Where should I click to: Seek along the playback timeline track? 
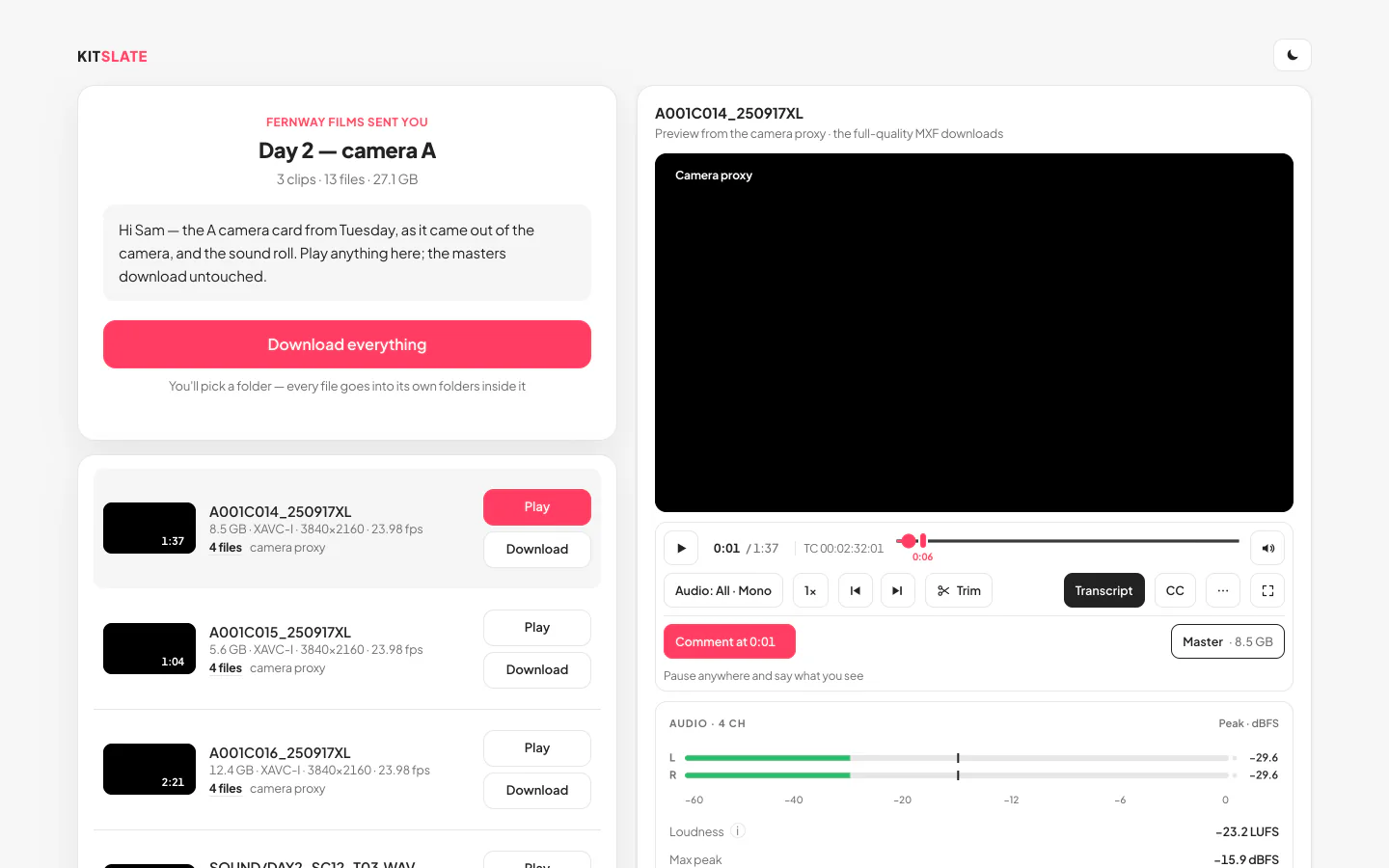[1069, 541]
